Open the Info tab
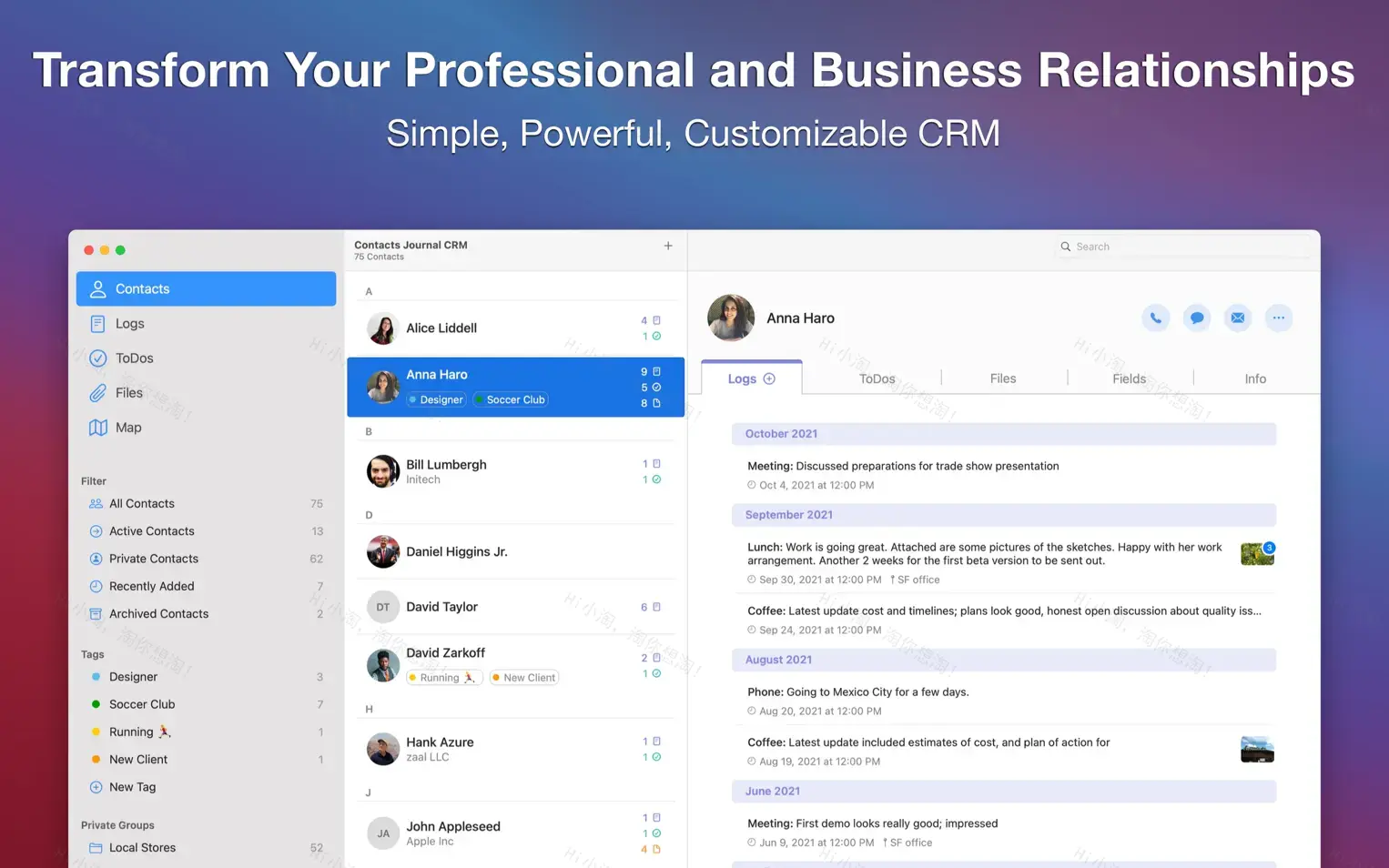The image size is (1389, 868). 1254,378
